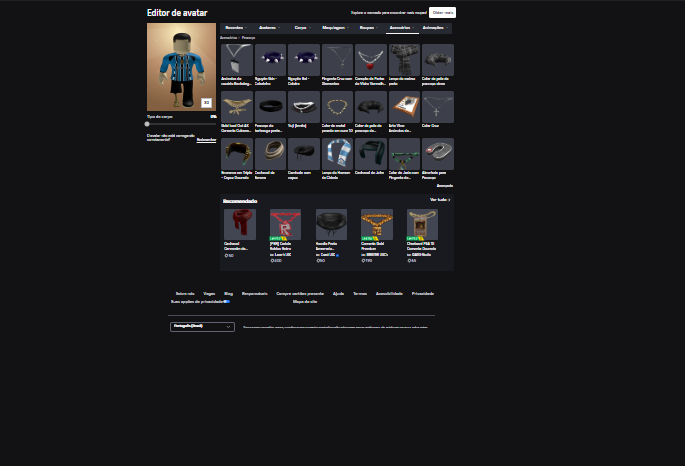Select the red heart pendant necklace
The image size is (685, 466).
371,60
